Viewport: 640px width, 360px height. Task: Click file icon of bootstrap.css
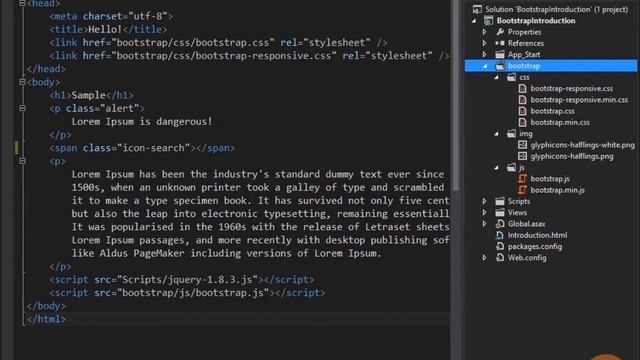coord(522,111)
